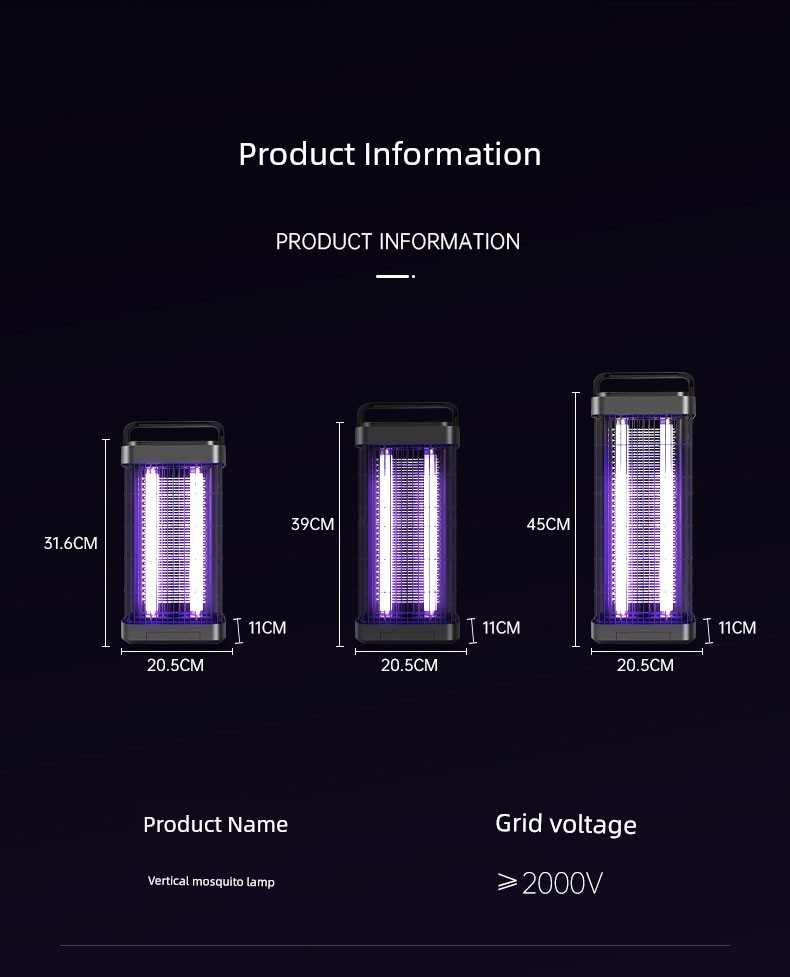The height and width of the screenshot is (977, 790).
Task: Click the 20.5CM width under smallest lamp
Action: (175, 665)
